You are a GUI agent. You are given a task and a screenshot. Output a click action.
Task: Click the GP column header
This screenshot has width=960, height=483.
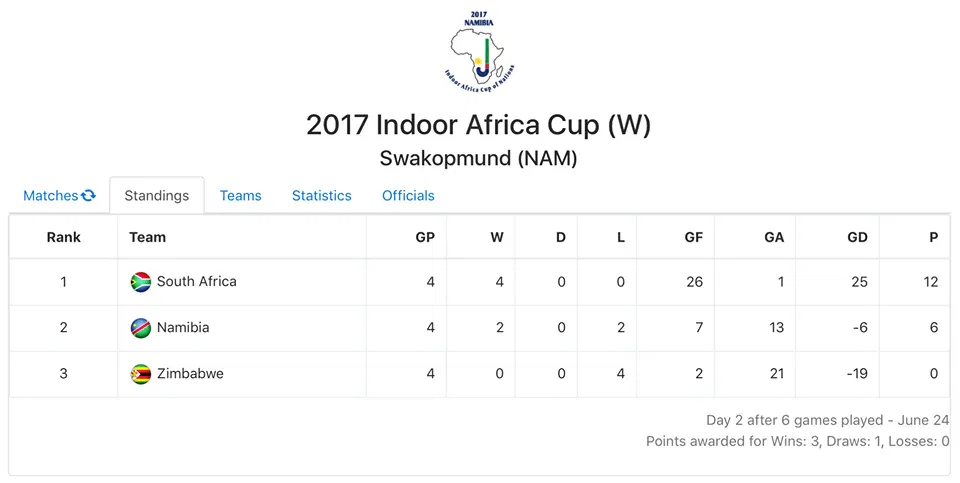[425, 238]
